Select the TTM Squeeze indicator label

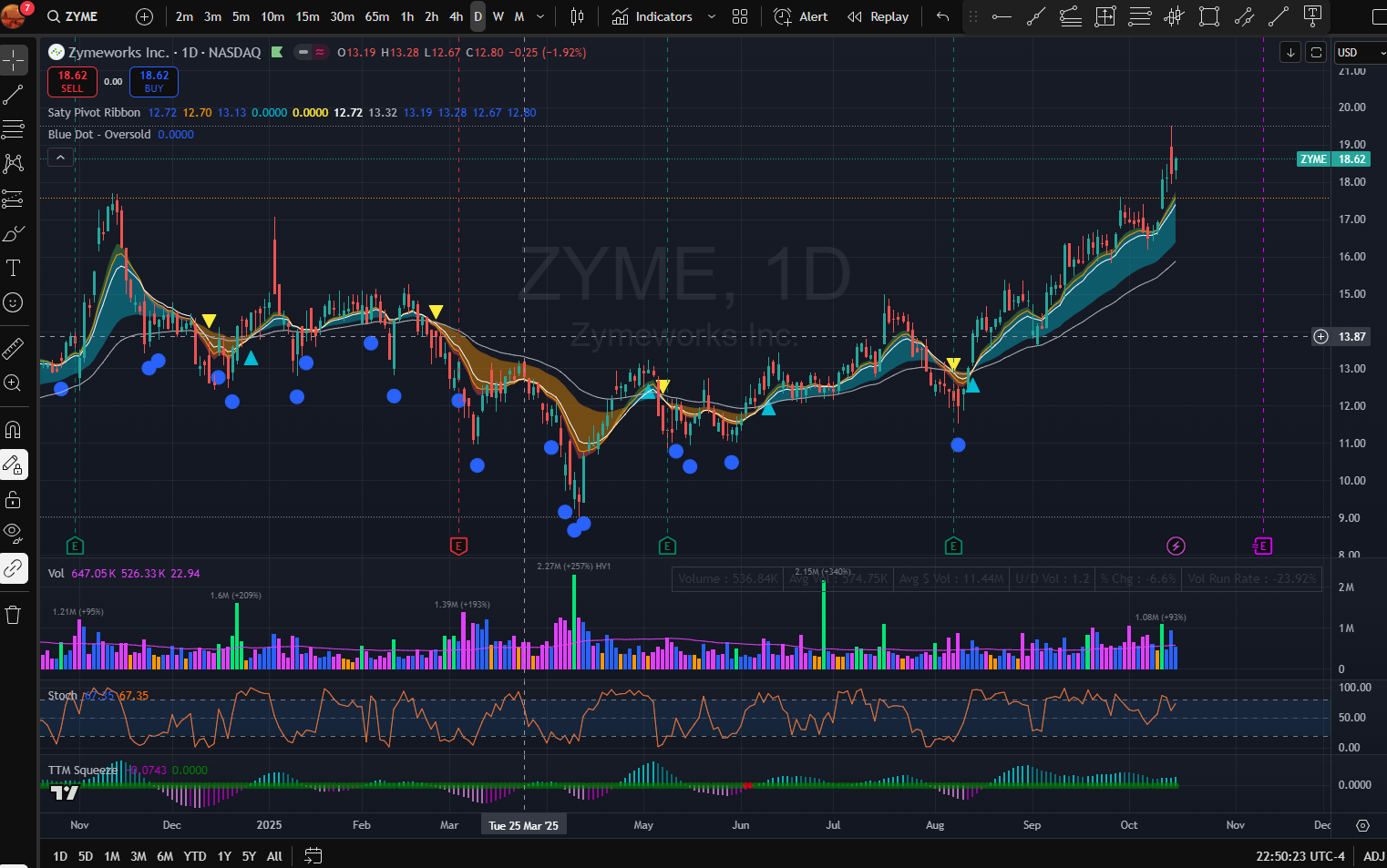pos(83,771)
